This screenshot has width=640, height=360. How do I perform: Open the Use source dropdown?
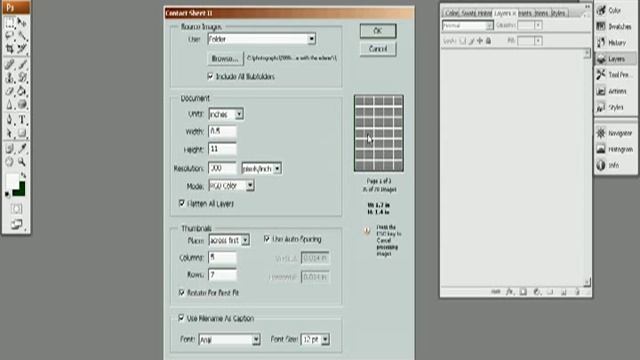(x=262, y=39)
